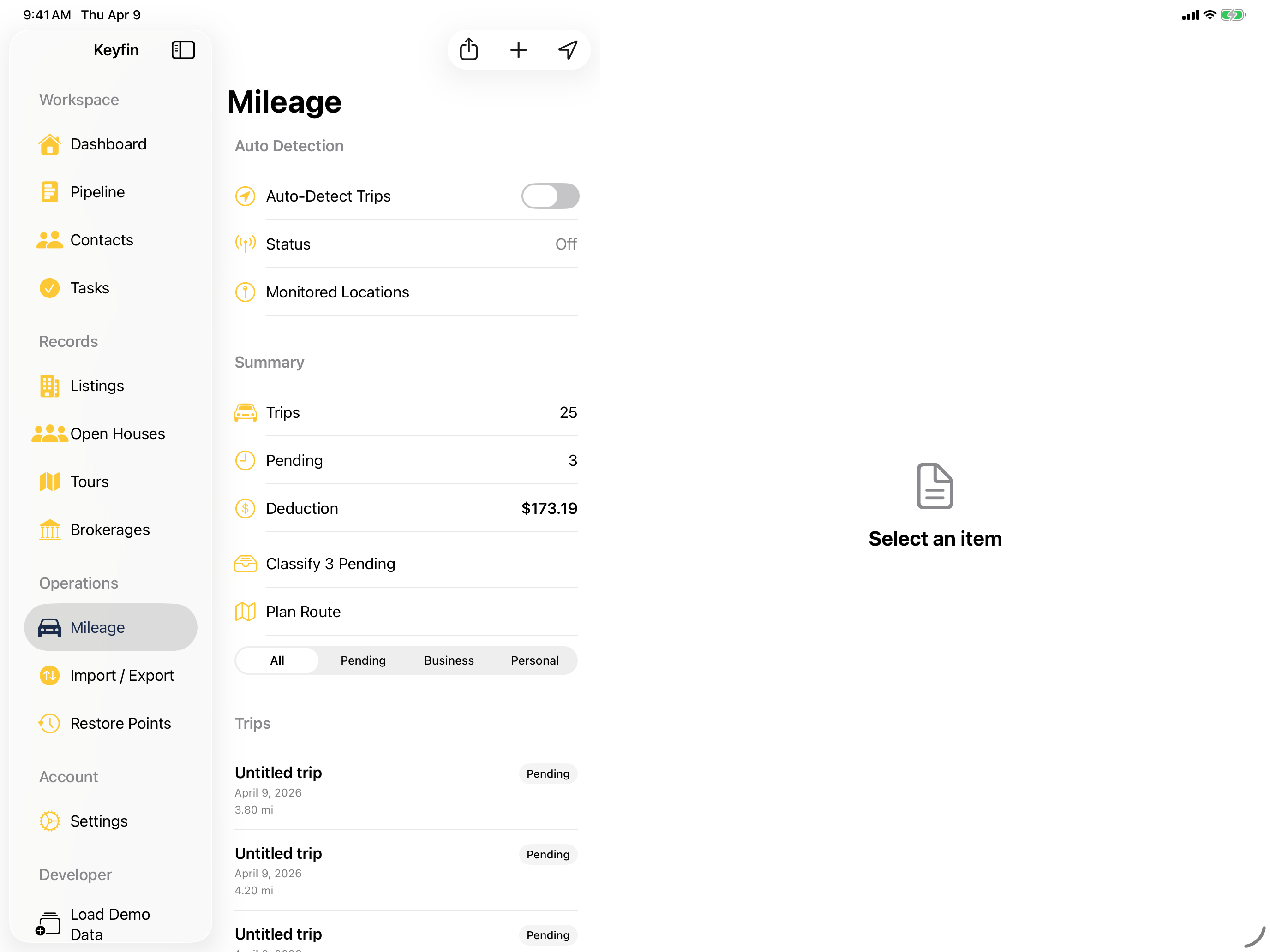Open Contacts people icon
Viewport: 1270px width, 952px height.
point(49,240)
